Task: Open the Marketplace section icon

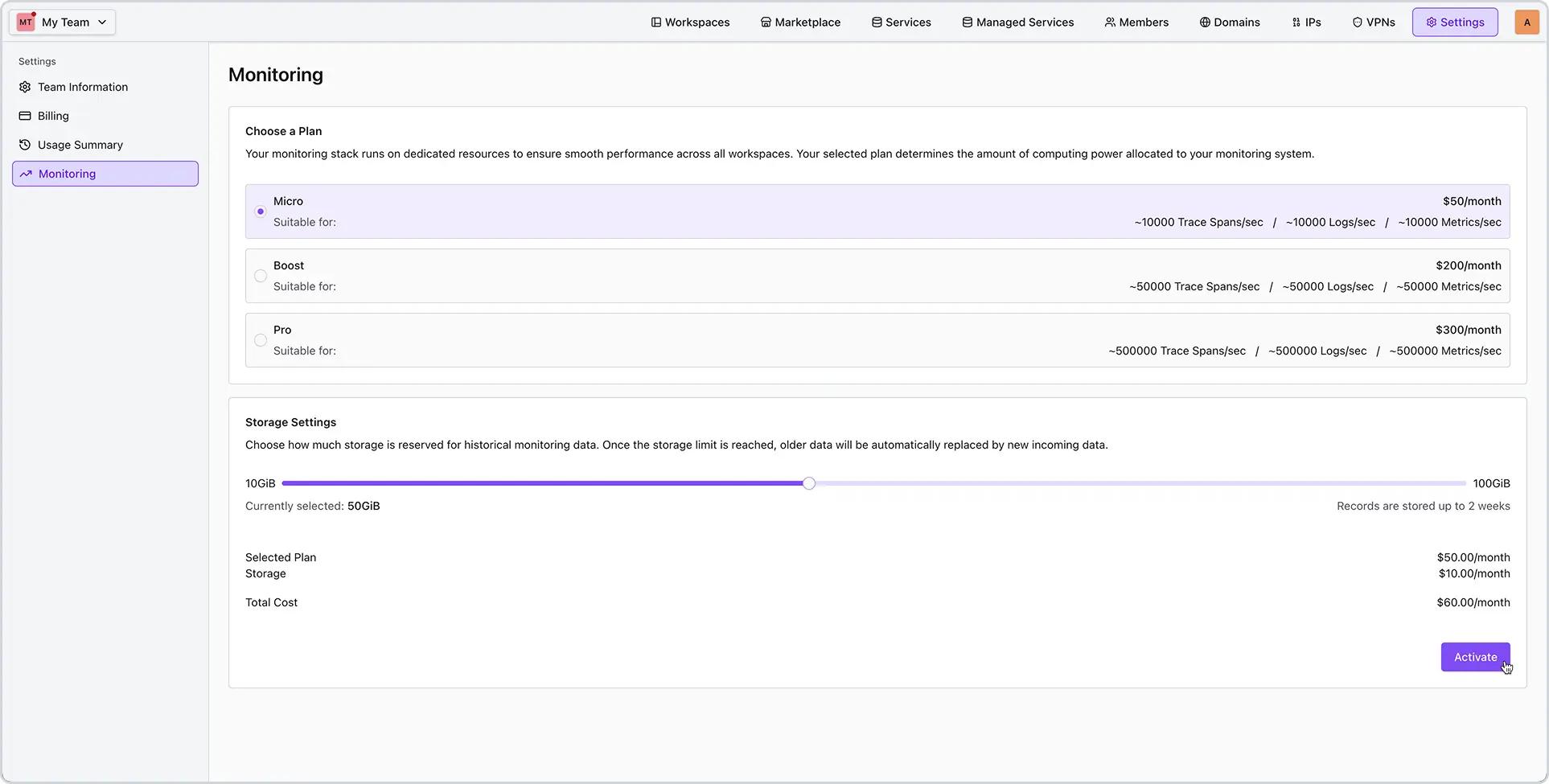Action: tap(765, 22)
